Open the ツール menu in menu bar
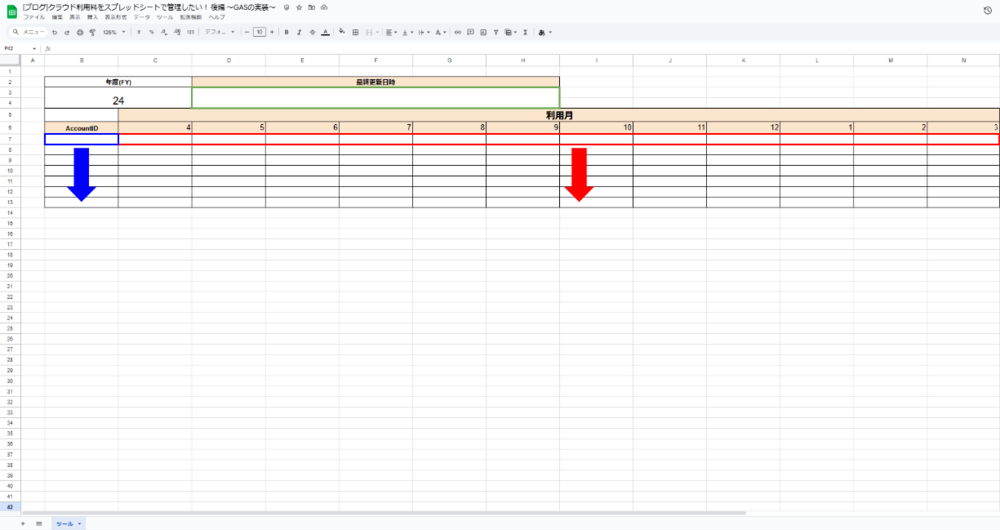Viewport: 1000px width, 530px height. coord(165,17)
